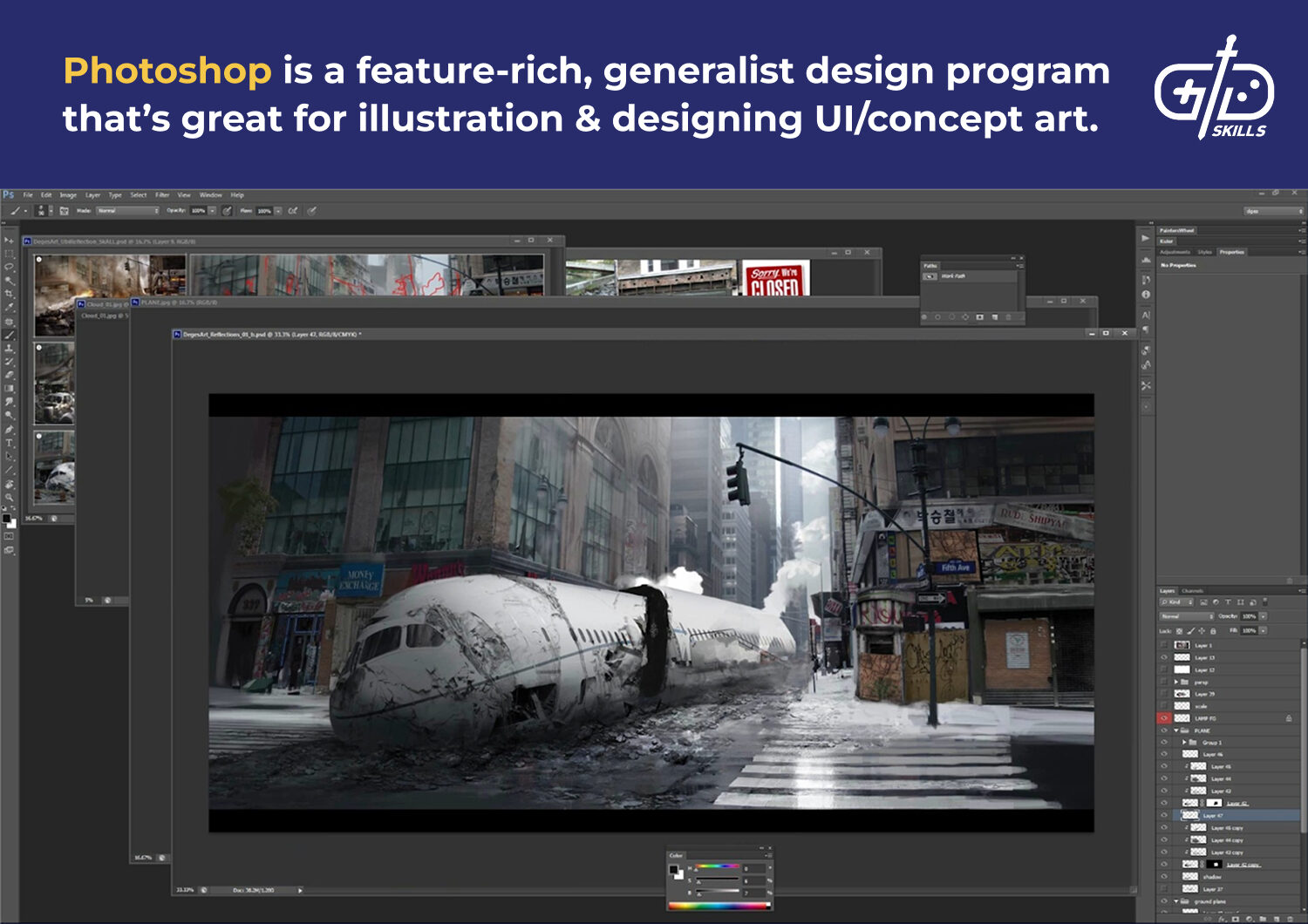Collapse the PLANE layer group
This screenshot has height=924, width=1308.
(1176, 730)
